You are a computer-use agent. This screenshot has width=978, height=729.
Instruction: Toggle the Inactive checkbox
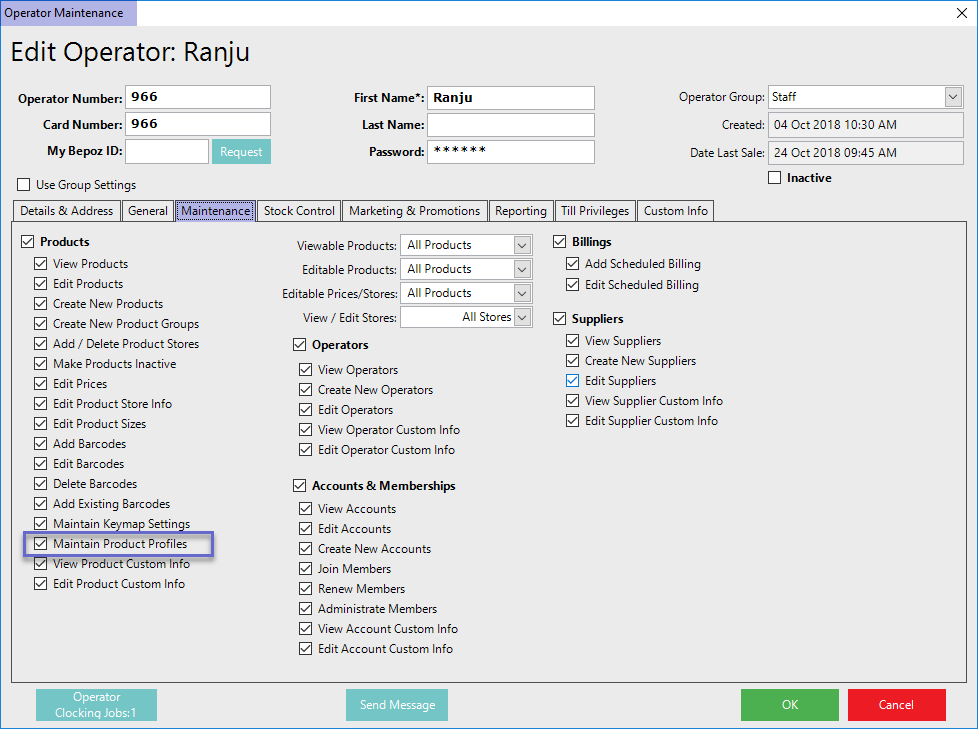(x=775, y=178)
